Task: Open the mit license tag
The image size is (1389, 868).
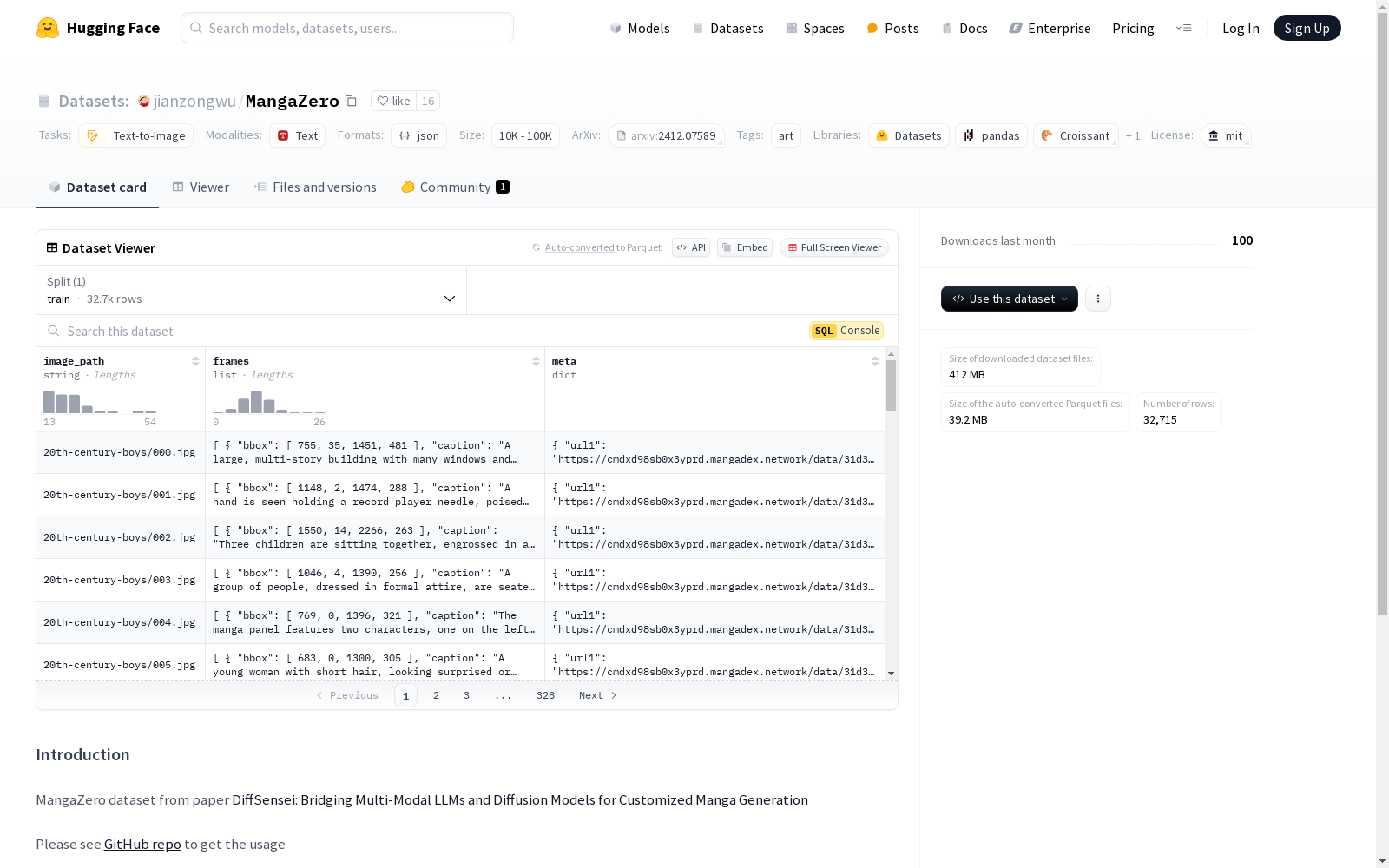Action: coord(1226,135)
